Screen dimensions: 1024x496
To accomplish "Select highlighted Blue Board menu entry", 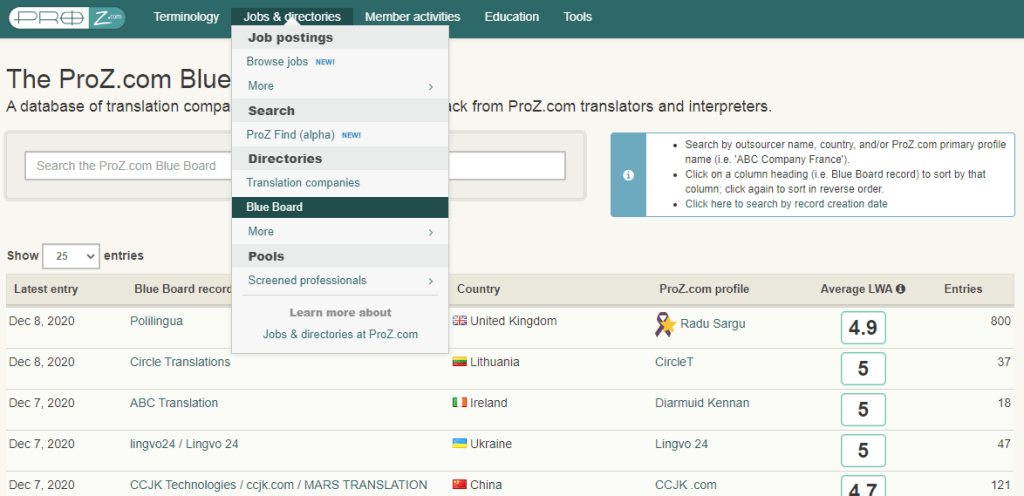I will (x=340, y=207).
